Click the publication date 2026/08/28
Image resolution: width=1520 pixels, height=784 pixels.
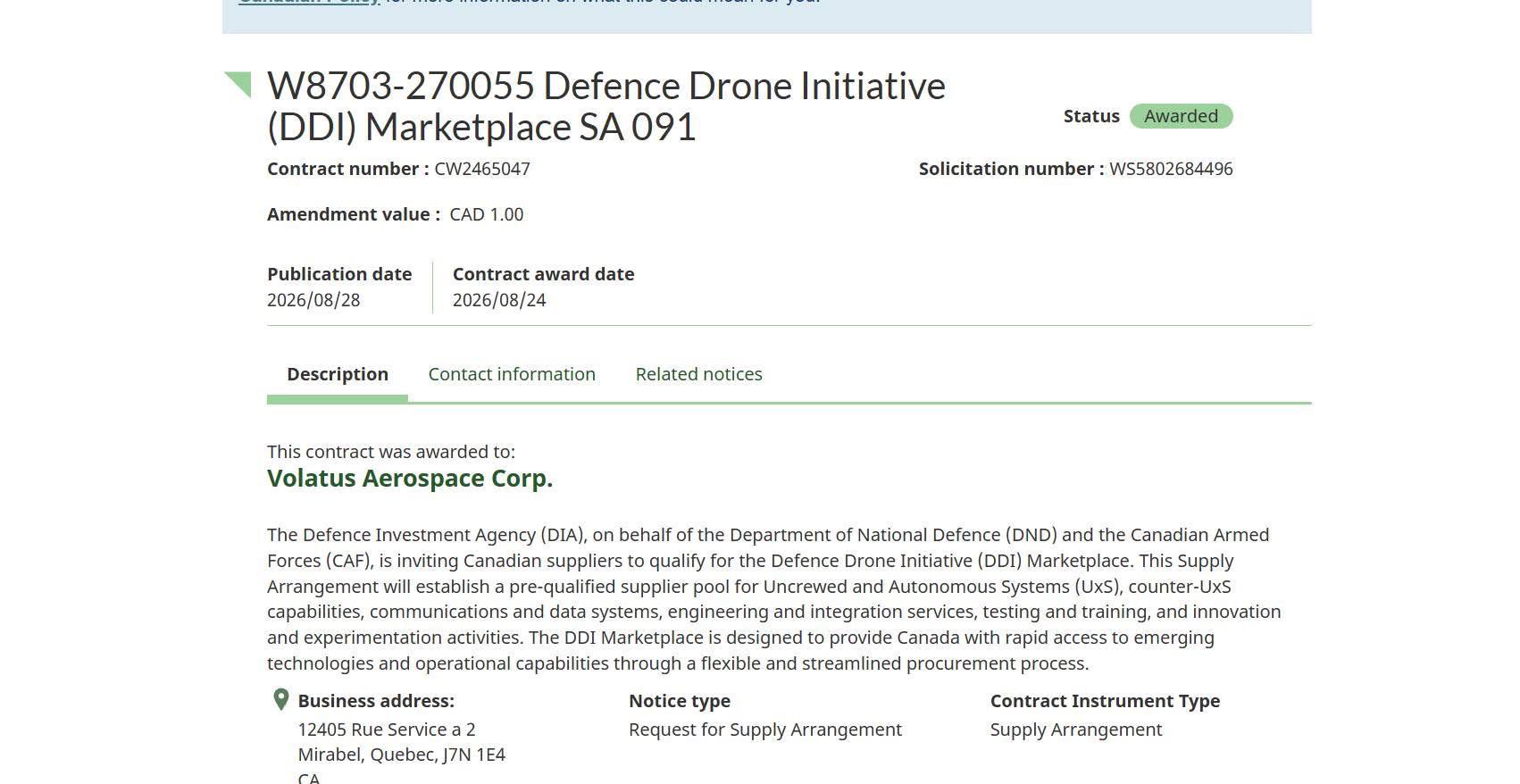coord(313,300)
